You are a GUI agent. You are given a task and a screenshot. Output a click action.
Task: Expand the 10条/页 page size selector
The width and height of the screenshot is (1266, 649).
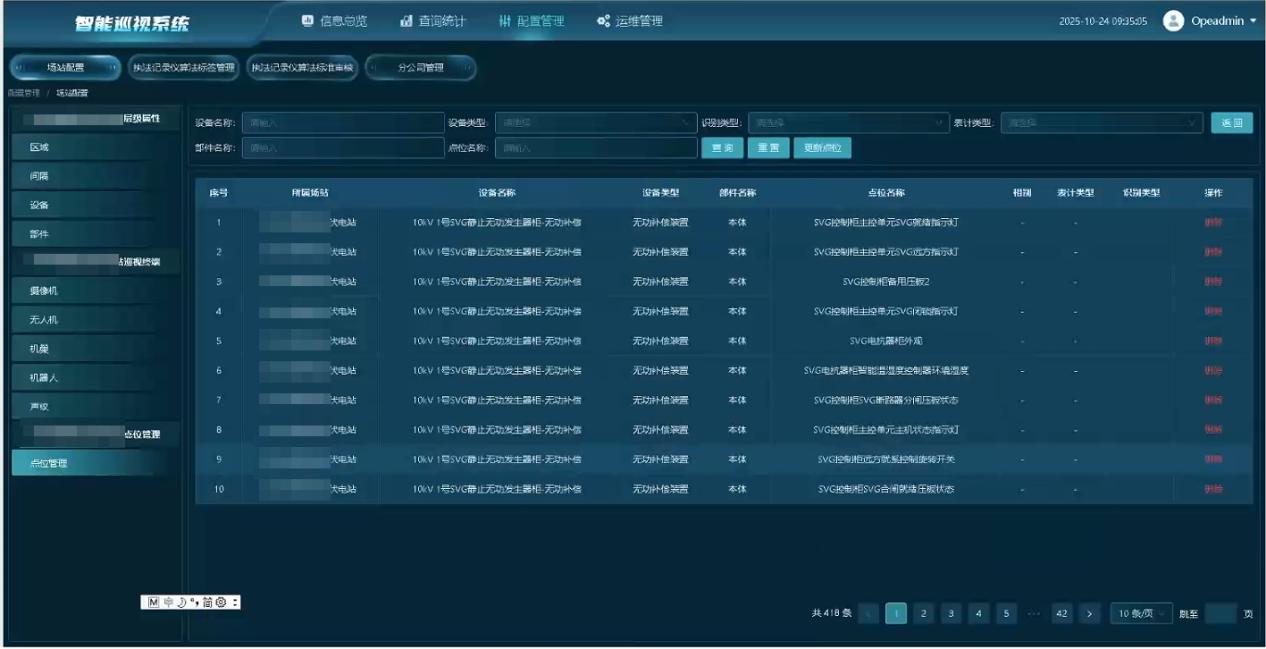[1141, 614]
